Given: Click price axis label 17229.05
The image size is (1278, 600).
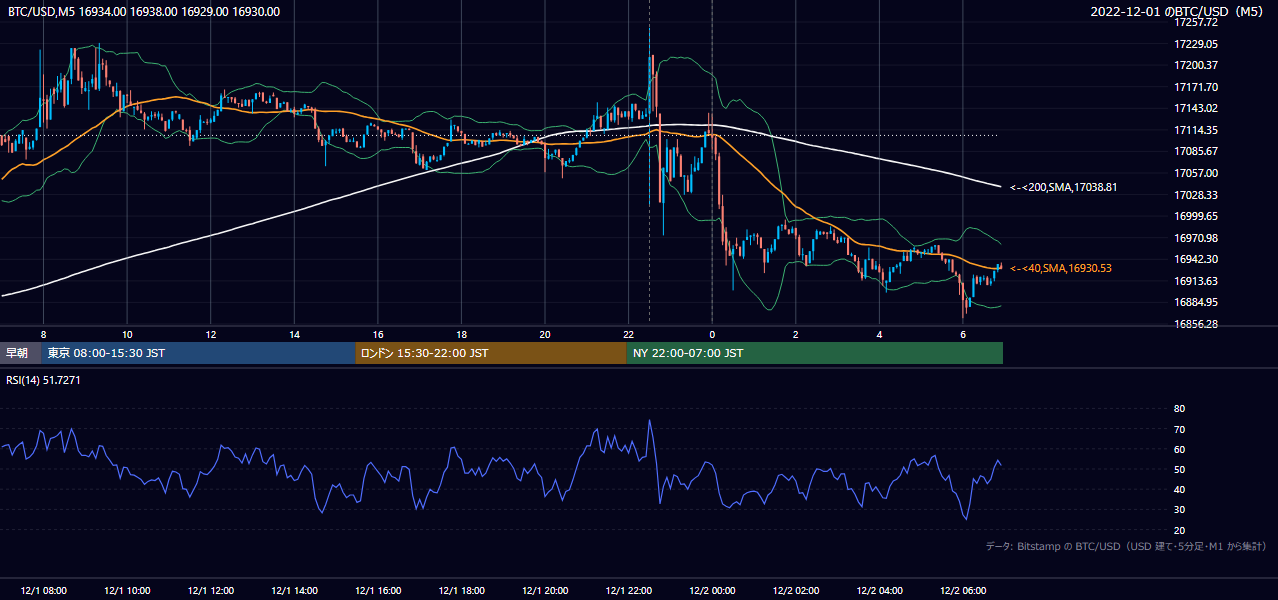Looking at the screenshot, I should point(1196,44).
